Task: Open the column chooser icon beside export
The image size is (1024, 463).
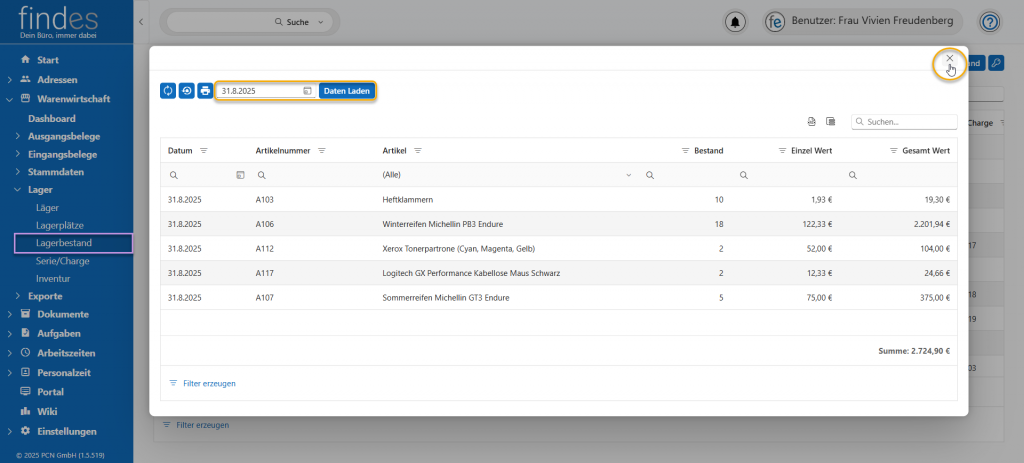Action: (830, 122)
